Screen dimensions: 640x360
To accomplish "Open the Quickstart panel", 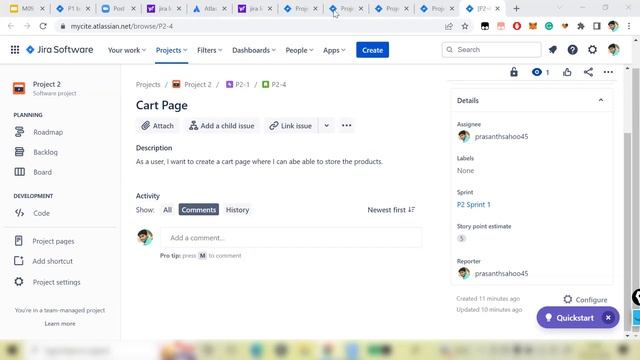I will 569,318.
